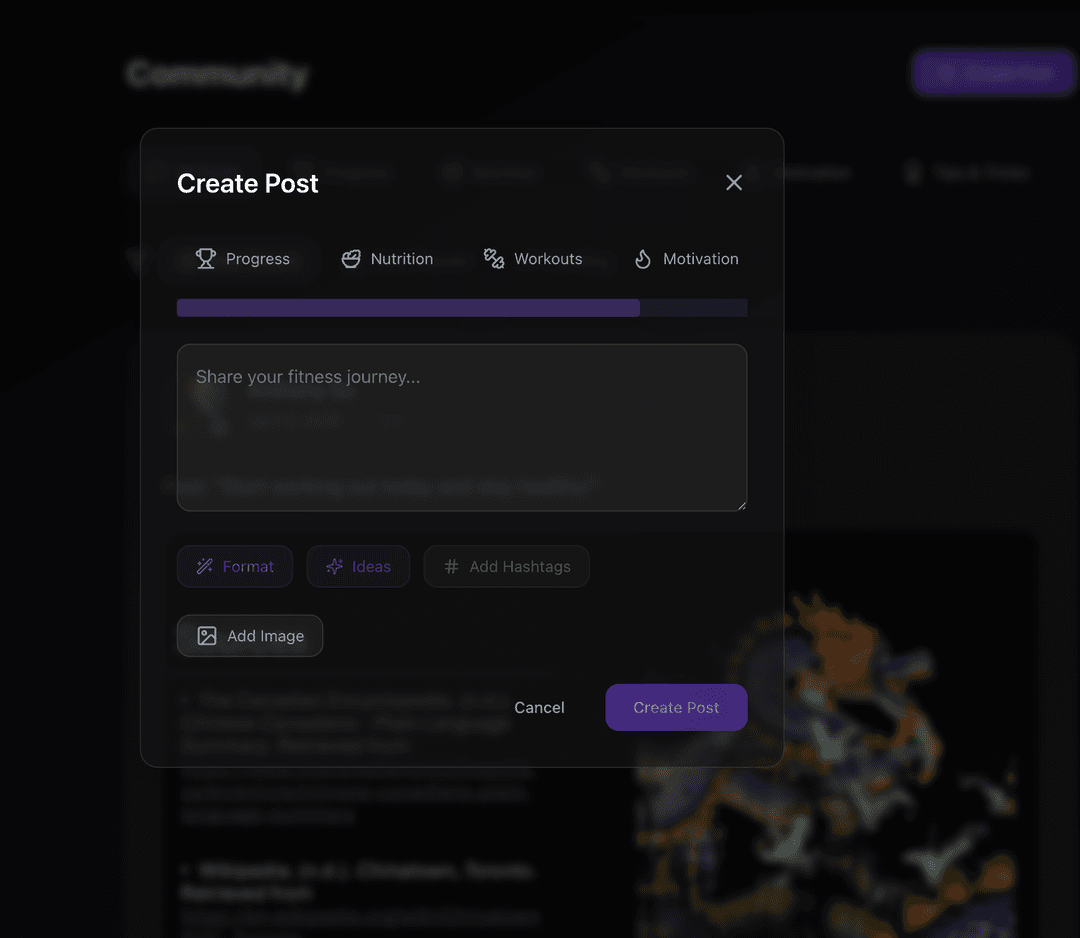1080x938 pixels.
Task: Focus the Share your fitness journey textbox
Action: 462,428
